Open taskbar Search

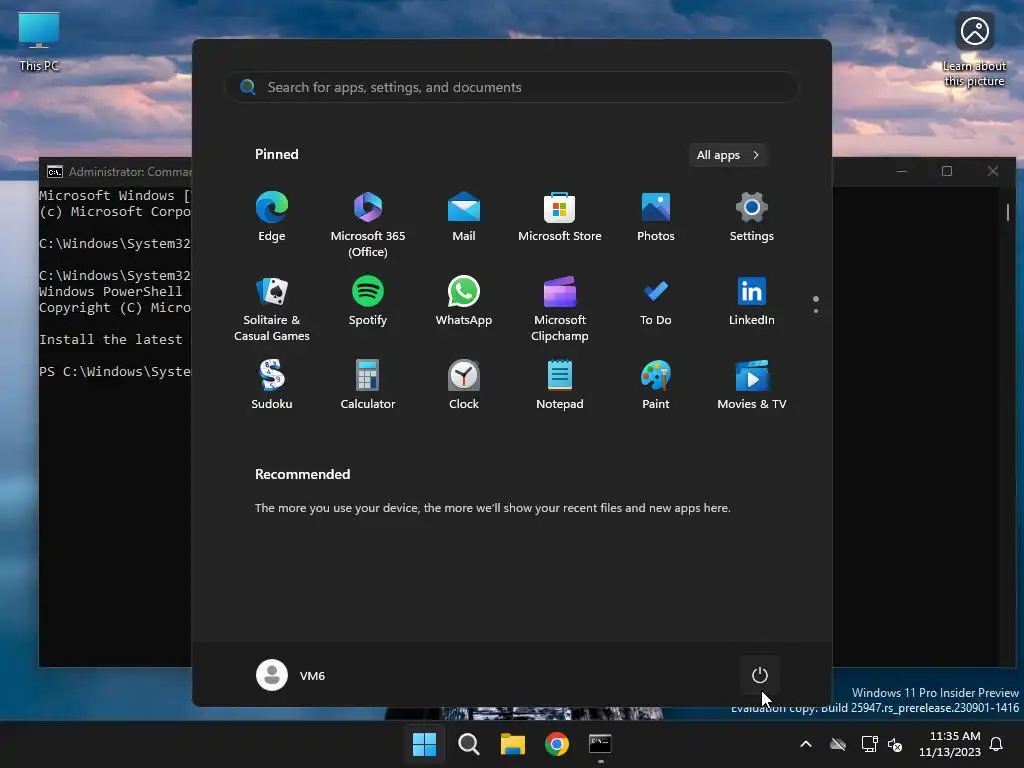click(x=468, y=744)
